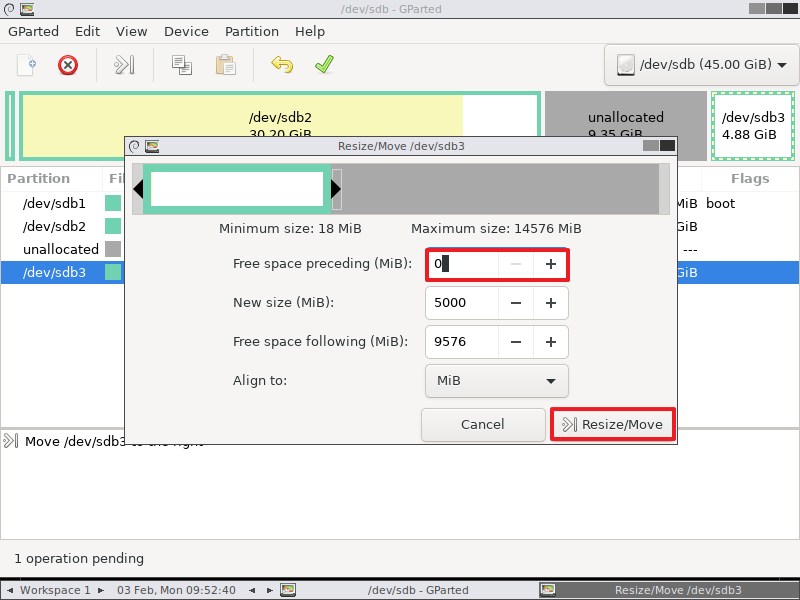Screen dimensions: 800x600
Task: Delete the selected partition using red delete icon
Action: tap(68, 64)
